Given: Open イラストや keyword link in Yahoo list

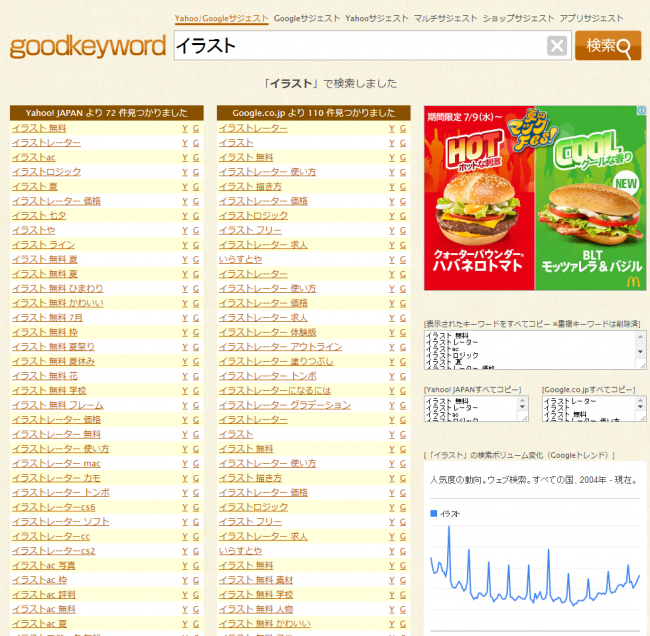Looking at the screenshot, I should pyautogui.click(x=34, y=230).
